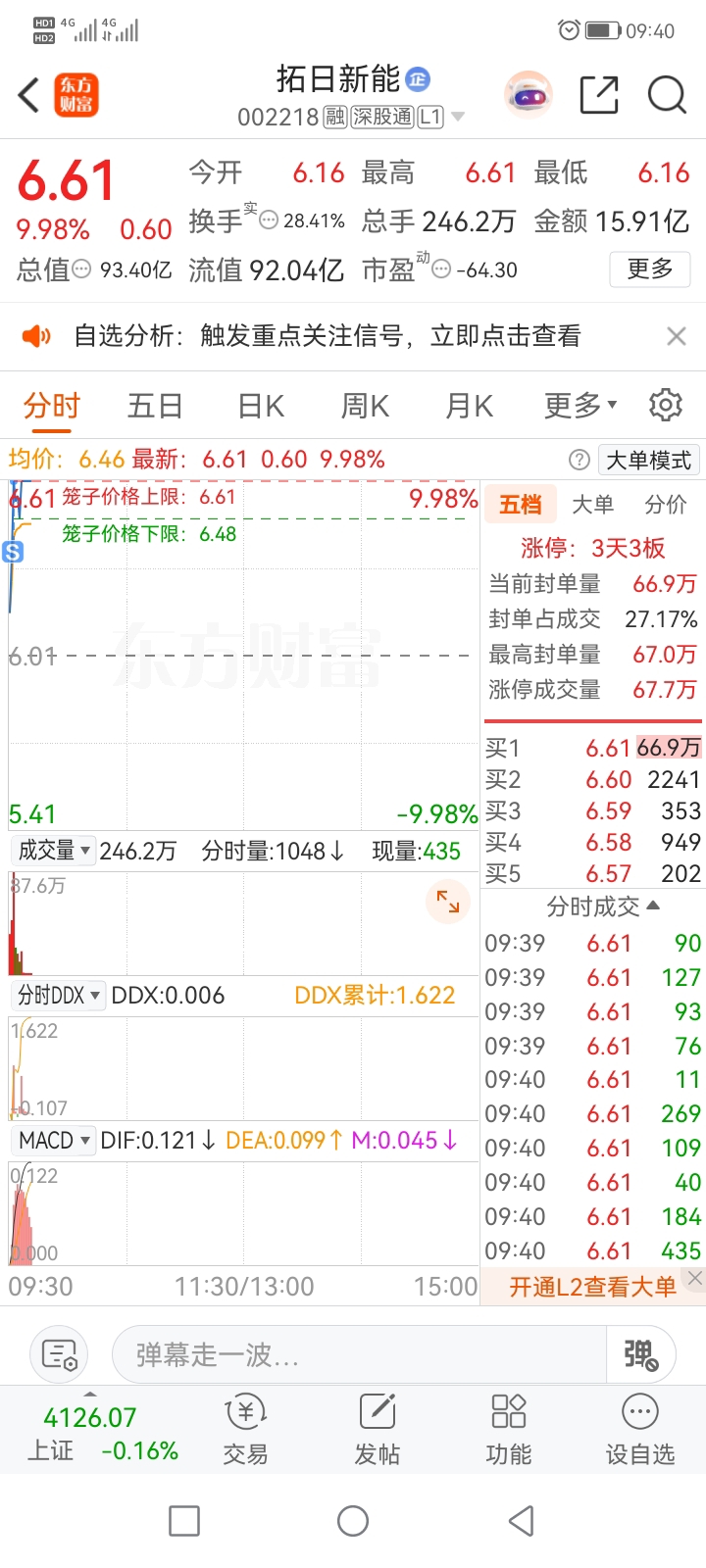The width and height of the screenshot is (706, 1568).
Task: Tap the 市盈 info bubble icon
Action: pos(441,269)
